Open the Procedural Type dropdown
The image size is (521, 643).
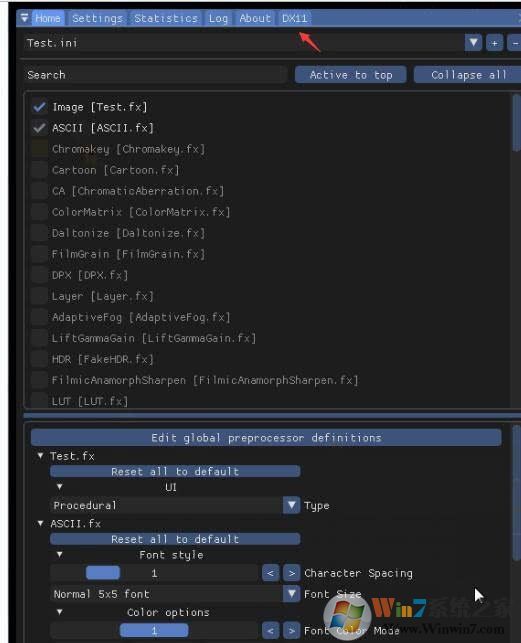[292, 505]
